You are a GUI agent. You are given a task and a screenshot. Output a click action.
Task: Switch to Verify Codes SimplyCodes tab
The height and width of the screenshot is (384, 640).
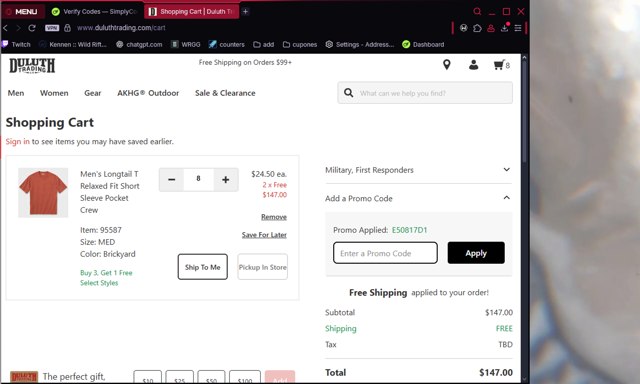95,11
